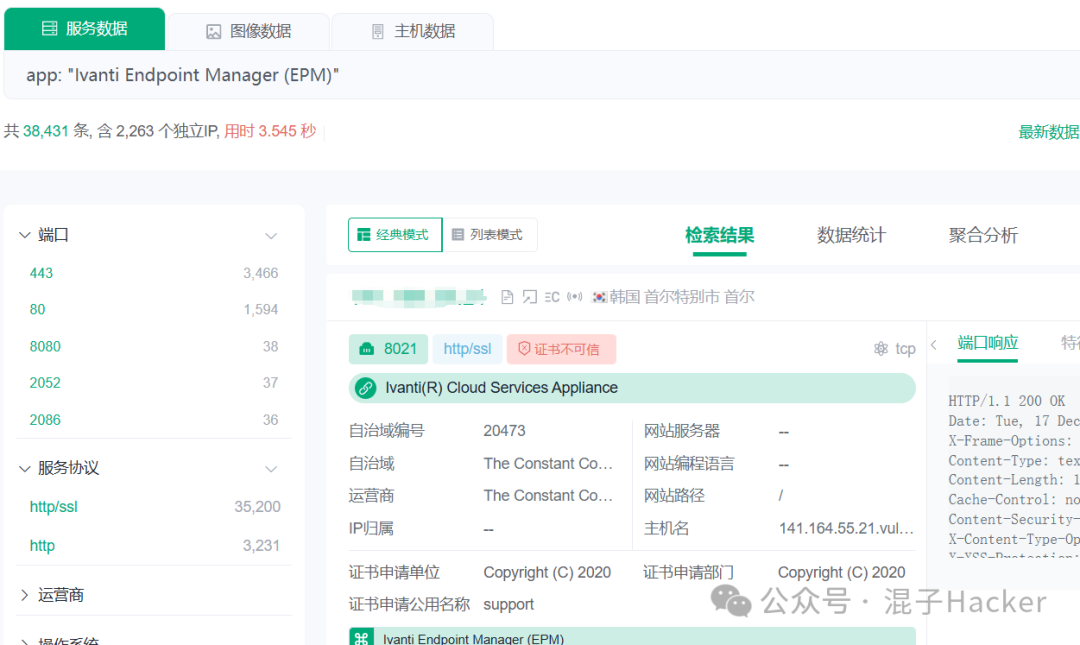Click the port 8021 badge
The image size is (1080, 645).
click(x=388, y=349)
